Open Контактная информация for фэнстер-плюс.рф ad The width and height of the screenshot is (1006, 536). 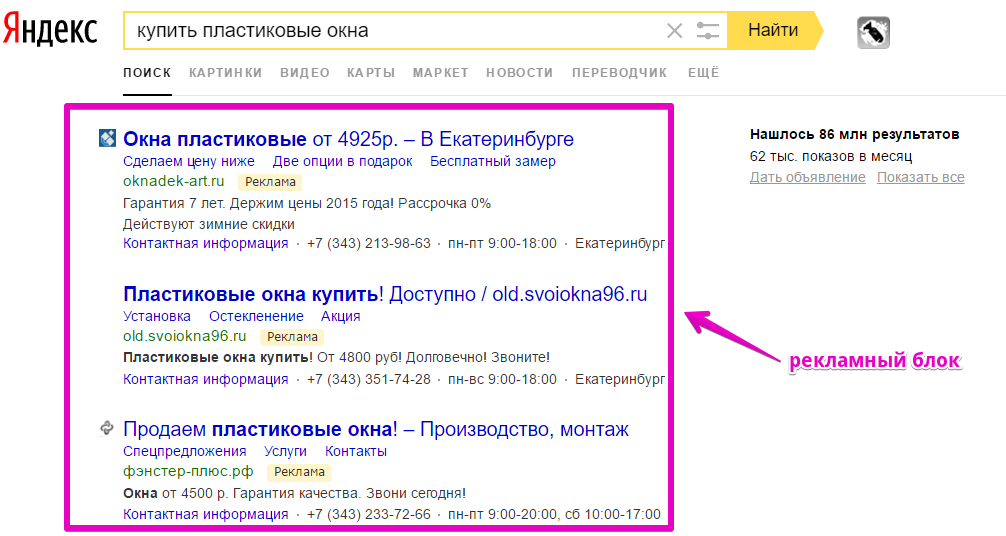click(205, 514)
